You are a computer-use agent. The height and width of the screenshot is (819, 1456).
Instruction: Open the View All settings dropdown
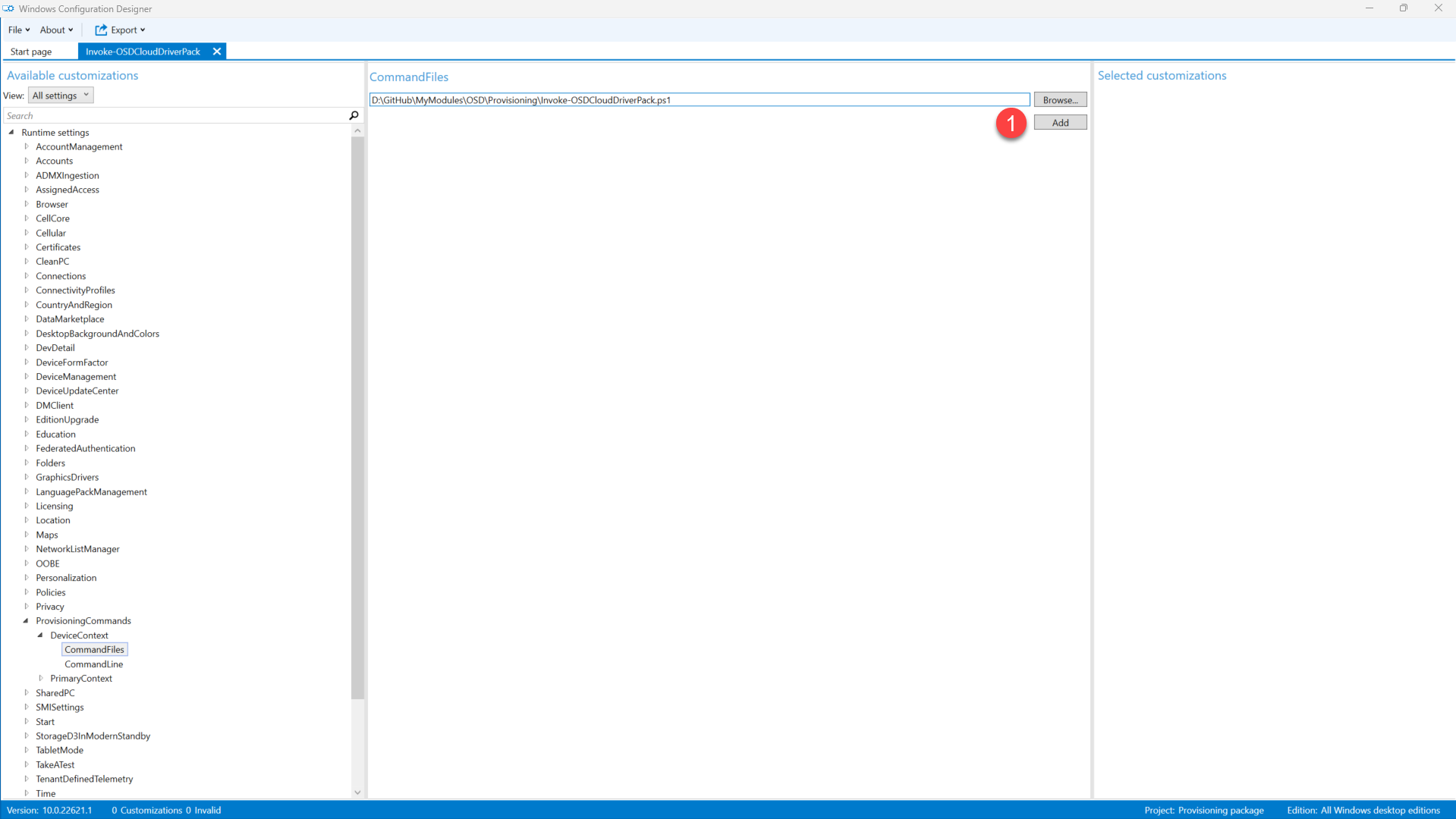pyautogui.click(x=61, y=96)
